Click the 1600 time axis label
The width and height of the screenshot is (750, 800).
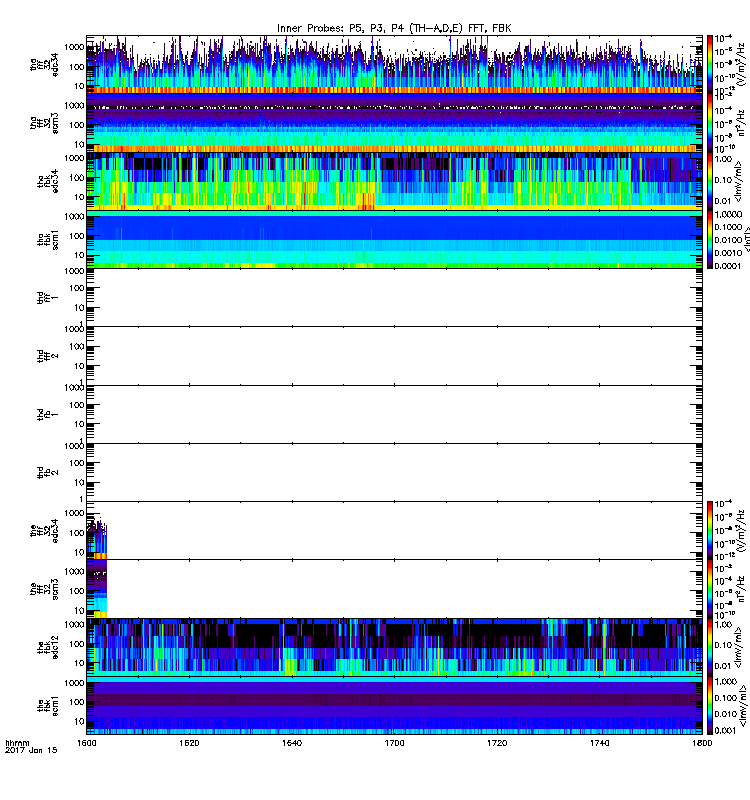click(86, 743)
